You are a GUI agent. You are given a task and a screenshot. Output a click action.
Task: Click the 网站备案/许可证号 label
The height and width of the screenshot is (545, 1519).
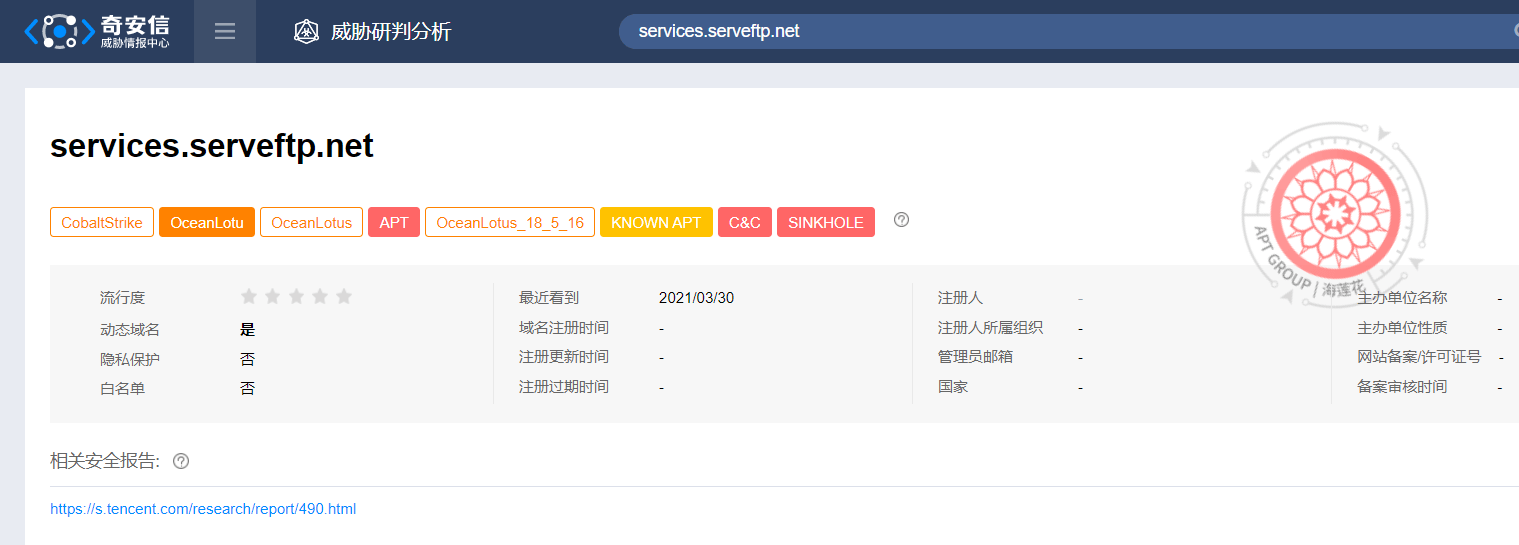(x=1419, y=357)
